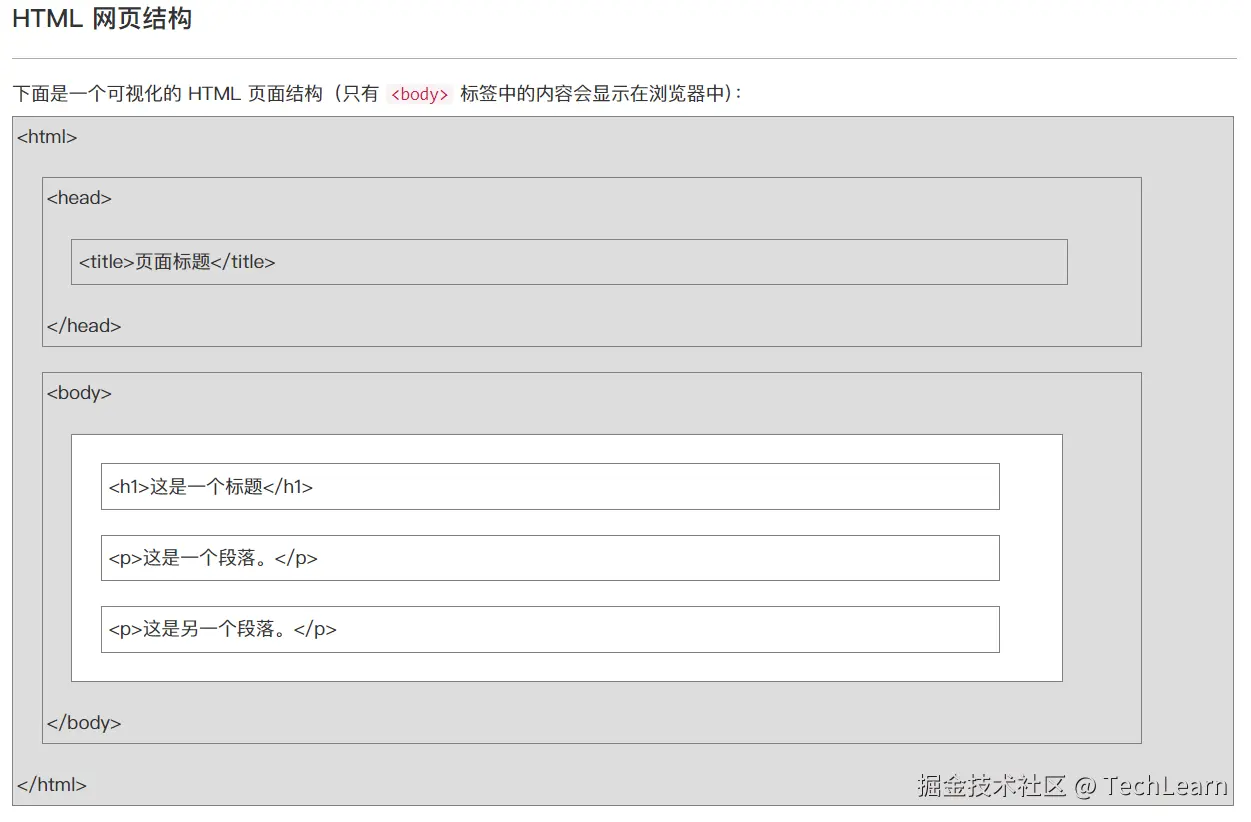Select the <p>这是另一个段落。</p> box
1251x822 pixels.
[550, 629]
